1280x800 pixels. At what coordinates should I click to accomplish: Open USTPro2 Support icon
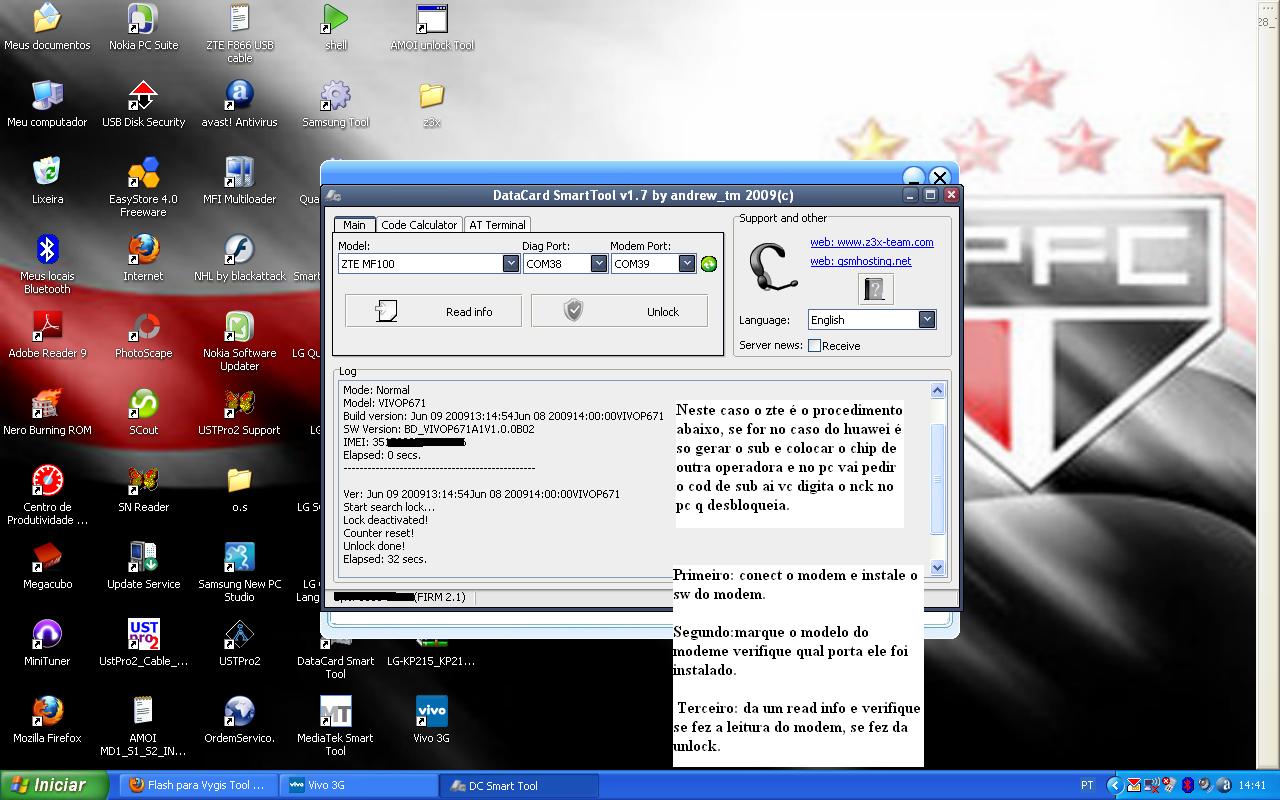(x=239, y=412)
